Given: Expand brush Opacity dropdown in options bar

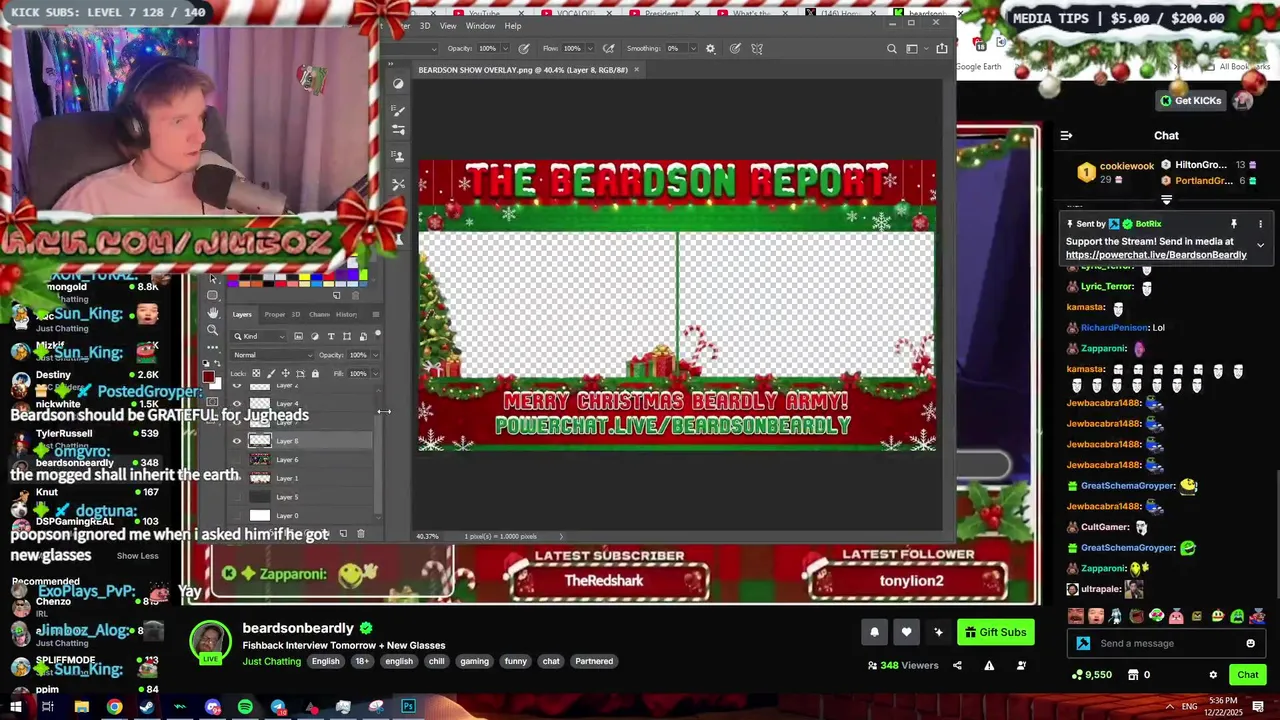Looking at the screenshot, I should click(506, 48).
